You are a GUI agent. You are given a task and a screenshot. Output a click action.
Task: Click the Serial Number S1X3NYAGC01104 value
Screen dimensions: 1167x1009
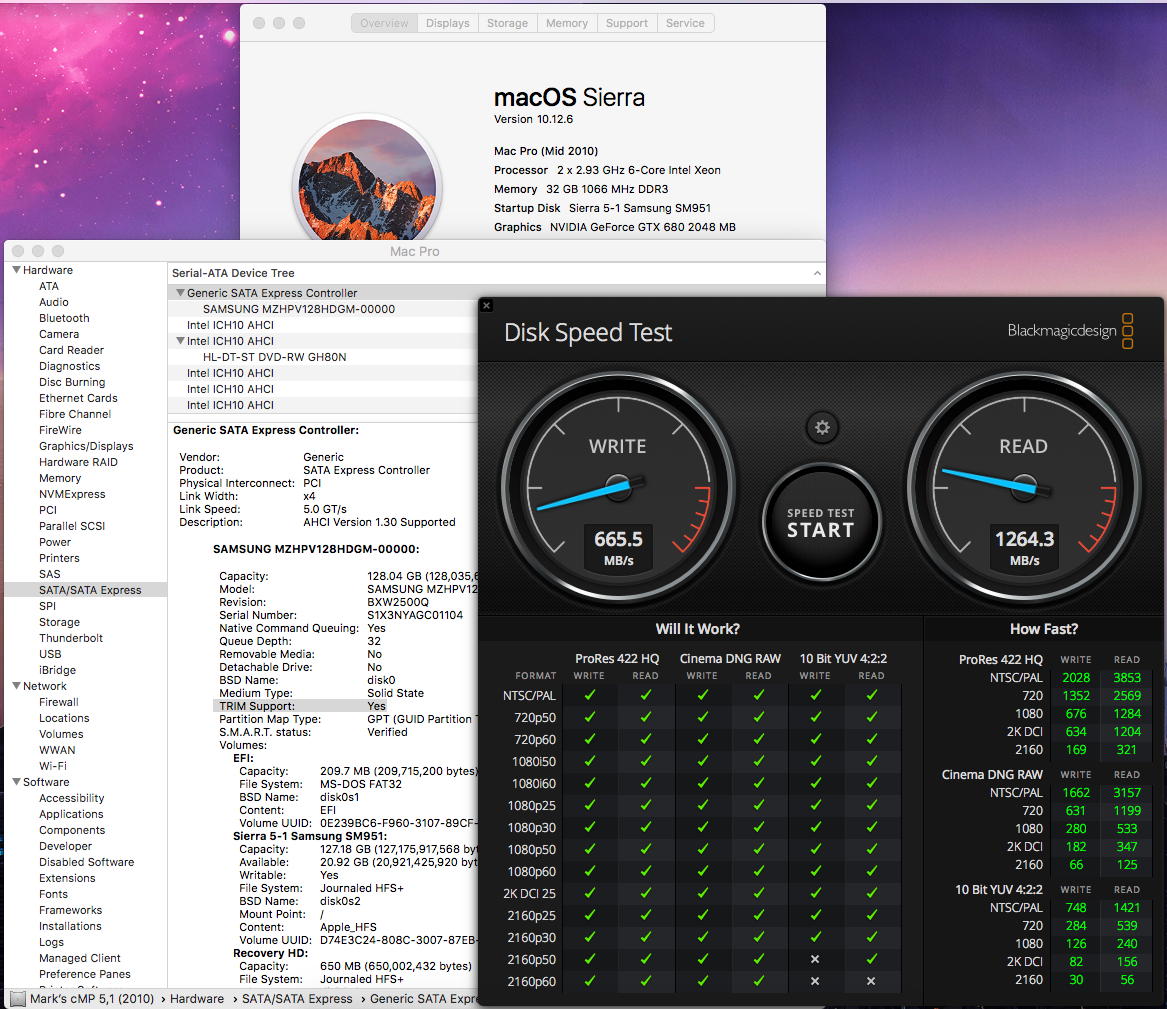coord(415,615)
